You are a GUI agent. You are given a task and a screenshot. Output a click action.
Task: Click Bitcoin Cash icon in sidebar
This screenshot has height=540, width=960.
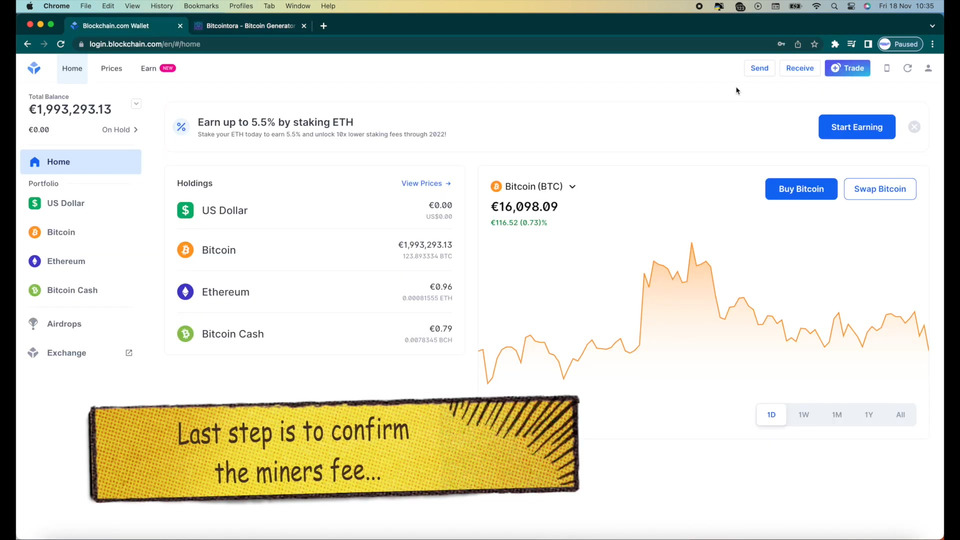pyautogui.click(x=35, y=290)
